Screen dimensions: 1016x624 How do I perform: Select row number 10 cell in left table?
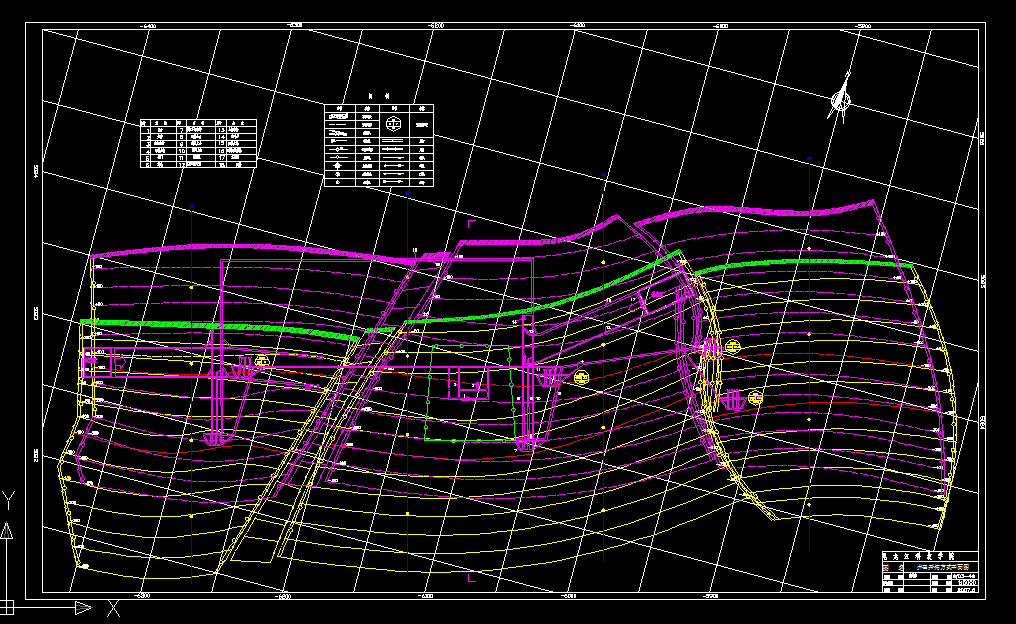[x=181, y=151]
